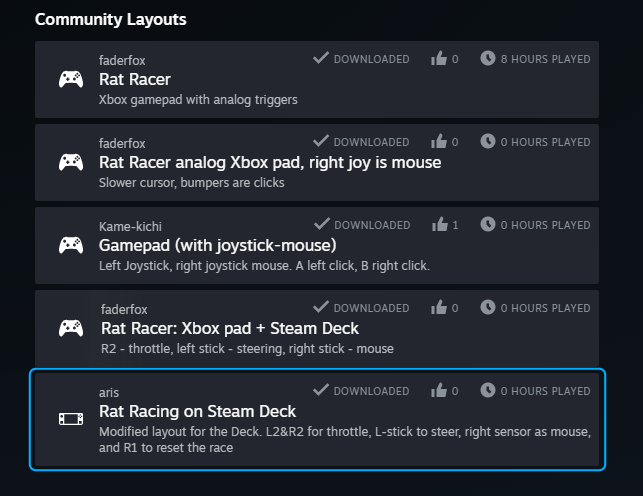Click the gamepad icon beside Rat Racer

[70, 80]
